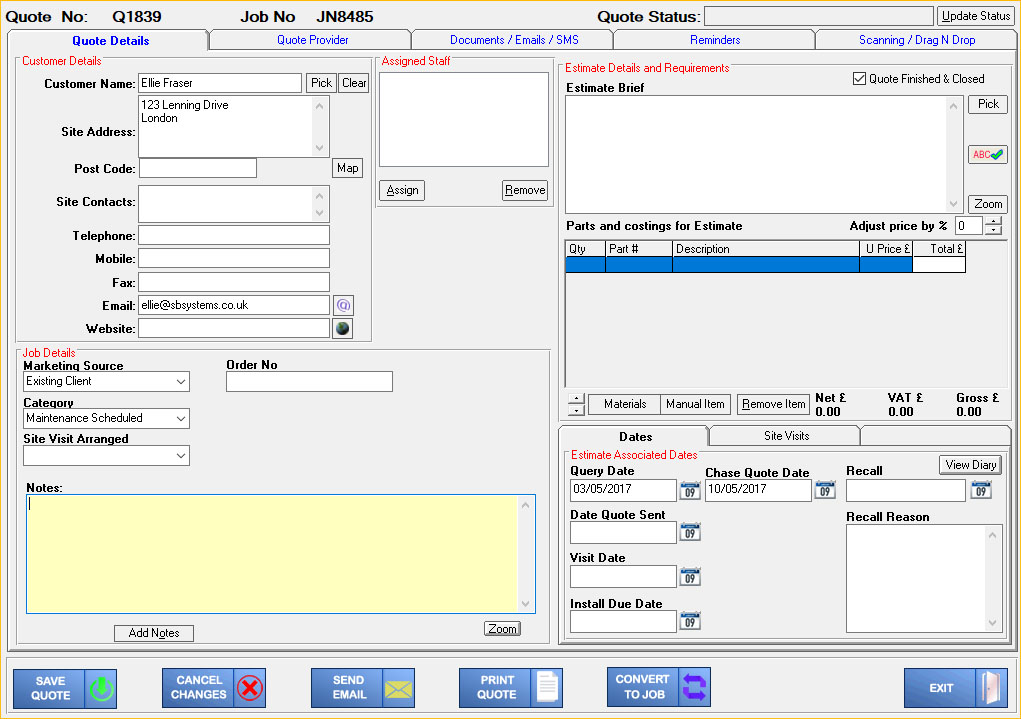The image size is (1021, 719).
Task: Click the email @ icon beside Email field
Action: point(343,305)
